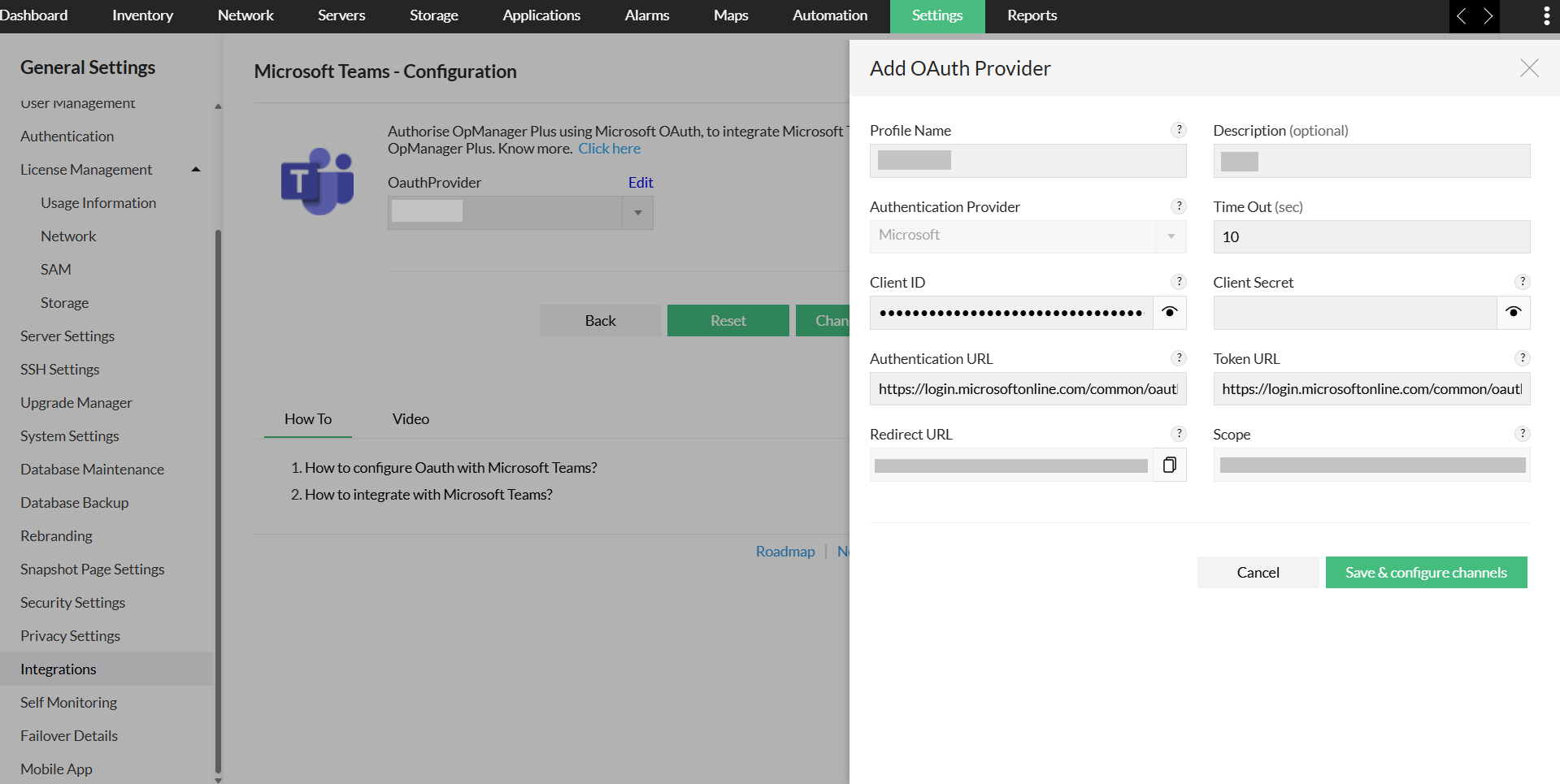Click Save & configure channels button
The image size is (1560, 784).
pyautogui.click(x=1427, y=572)
